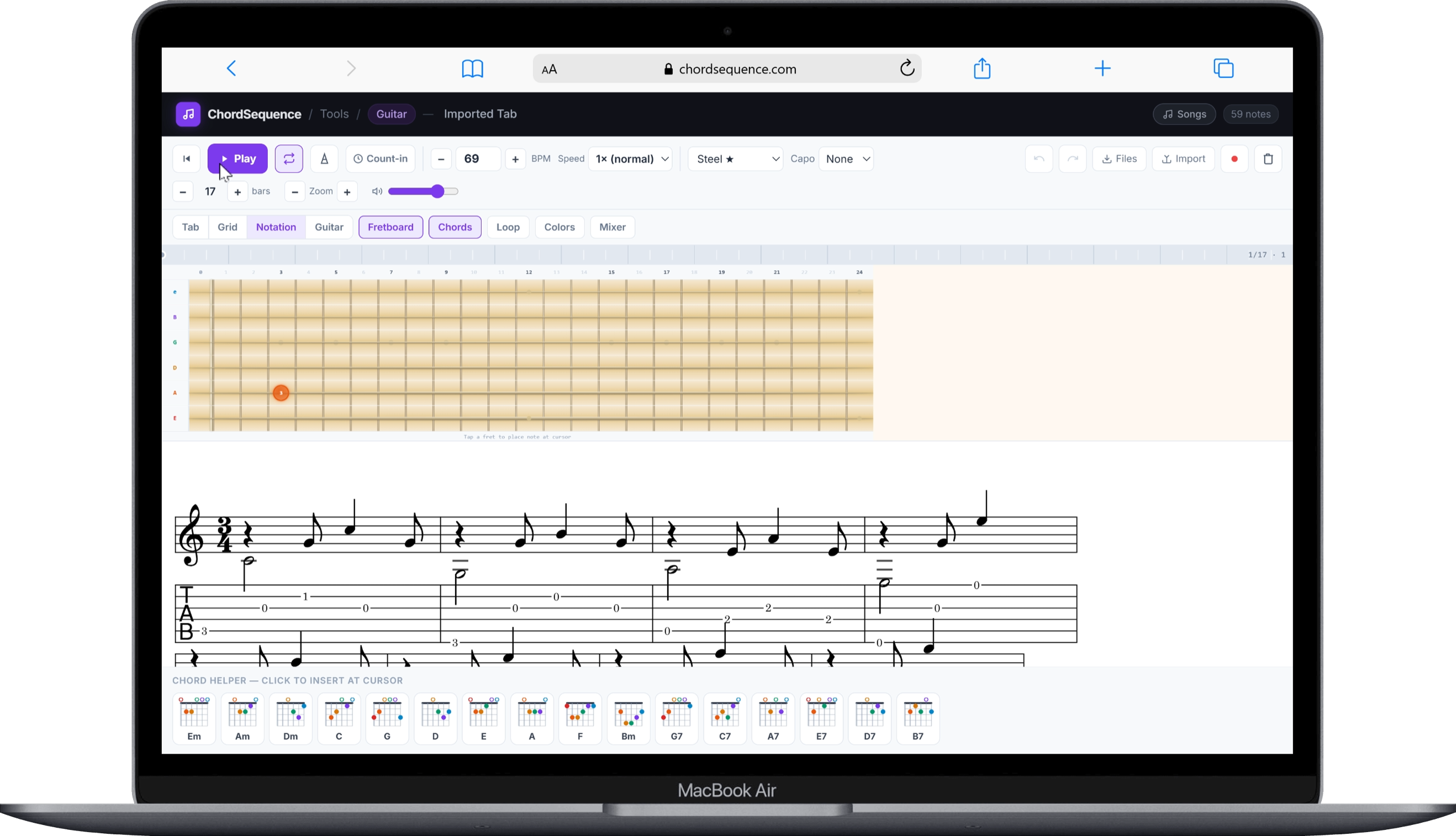
Task: Open the Songs list button
Action: [x=1184, y=114]
